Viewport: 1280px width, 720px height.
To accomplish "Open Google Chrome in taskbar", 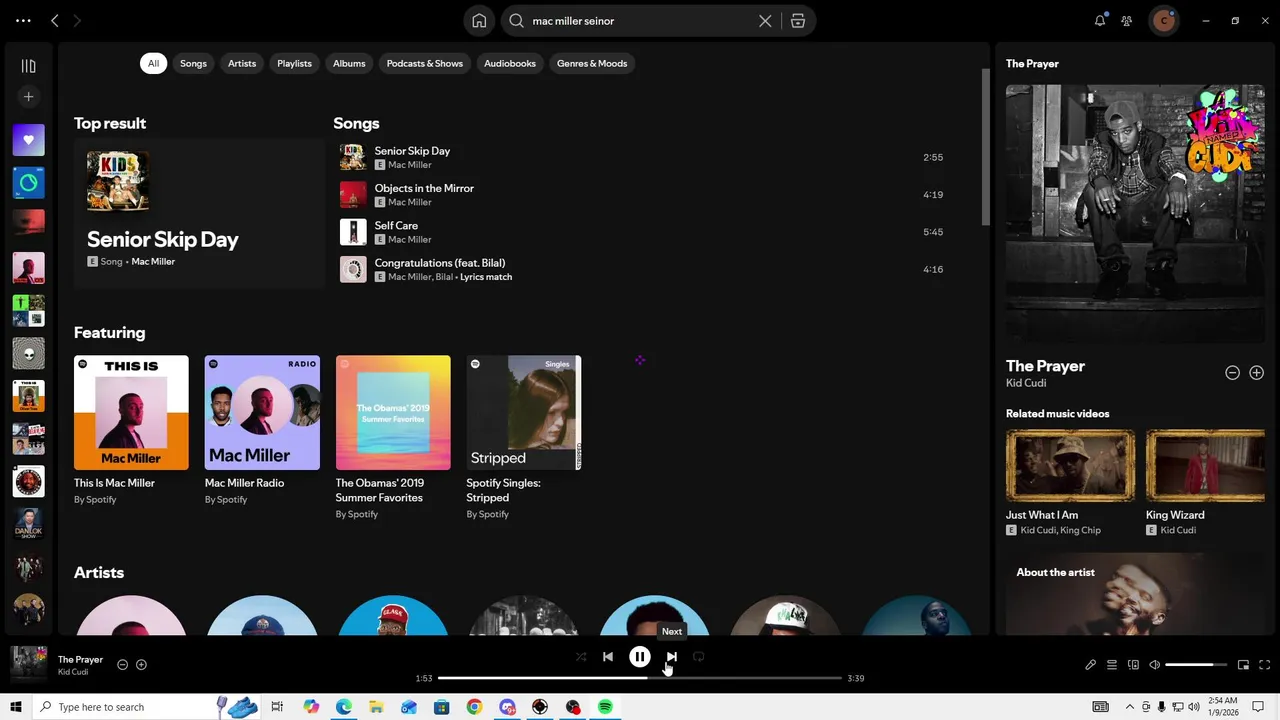I will click(474, 707).
